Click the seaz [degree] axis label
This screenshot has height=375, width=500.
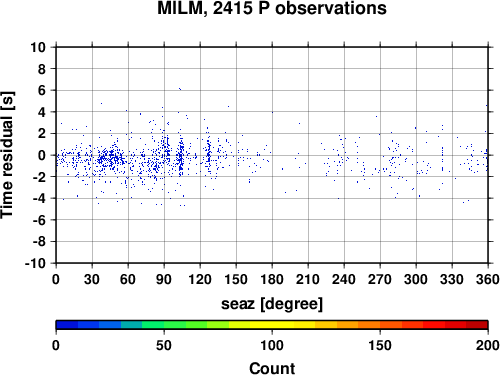click(272, 304)
